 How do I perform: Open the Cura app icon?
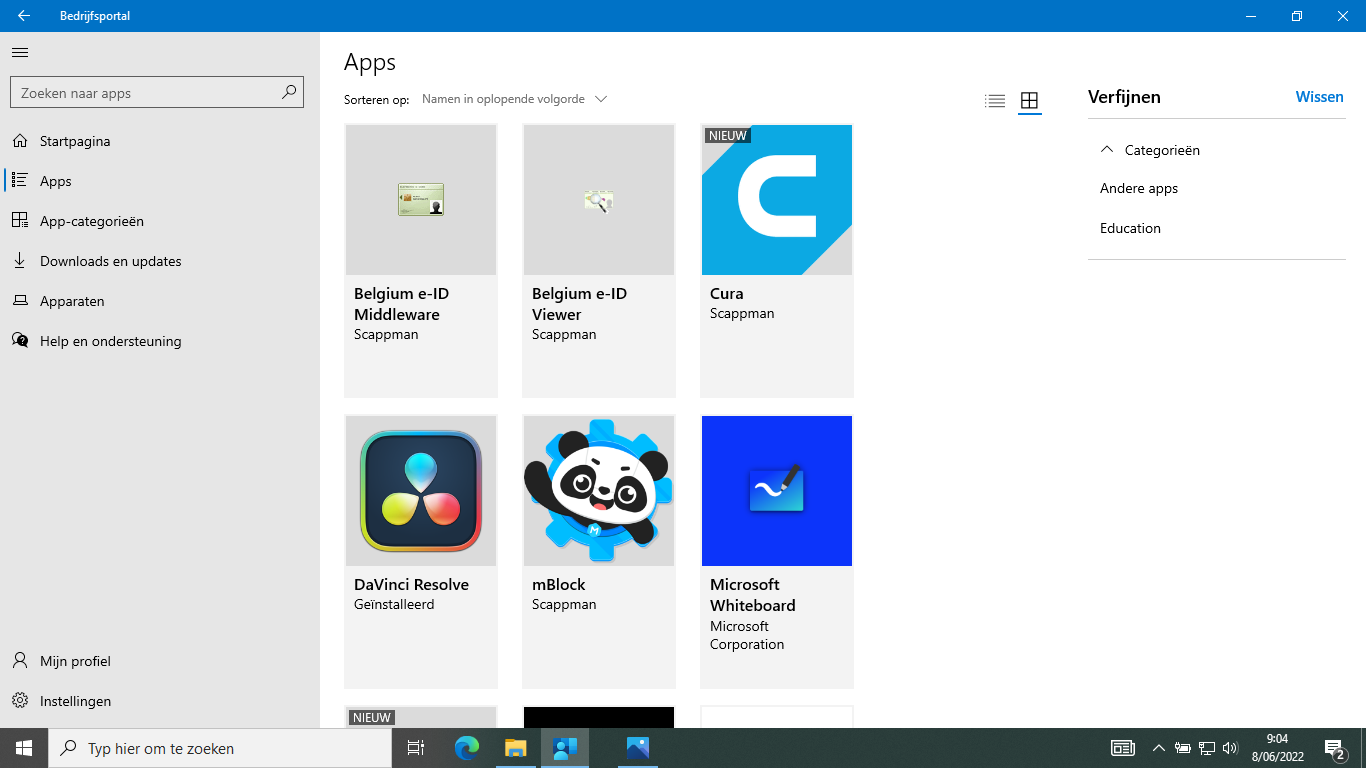777,200
